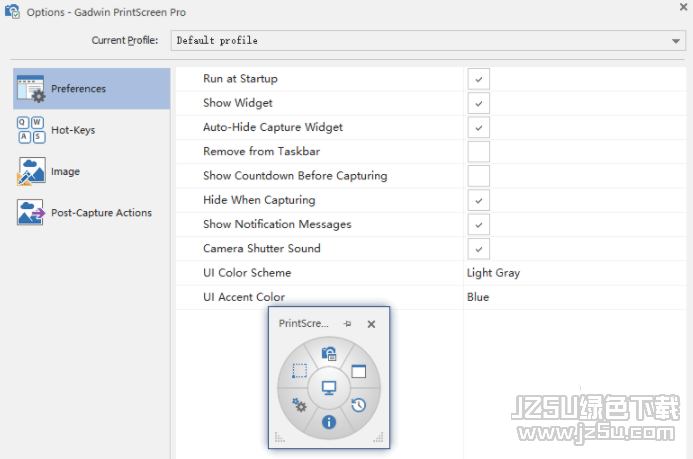This screenshot has height=459, width=693.
Task: Click the PrintScre... widget title
Action: pyautogui.click(x=304, y=323)
